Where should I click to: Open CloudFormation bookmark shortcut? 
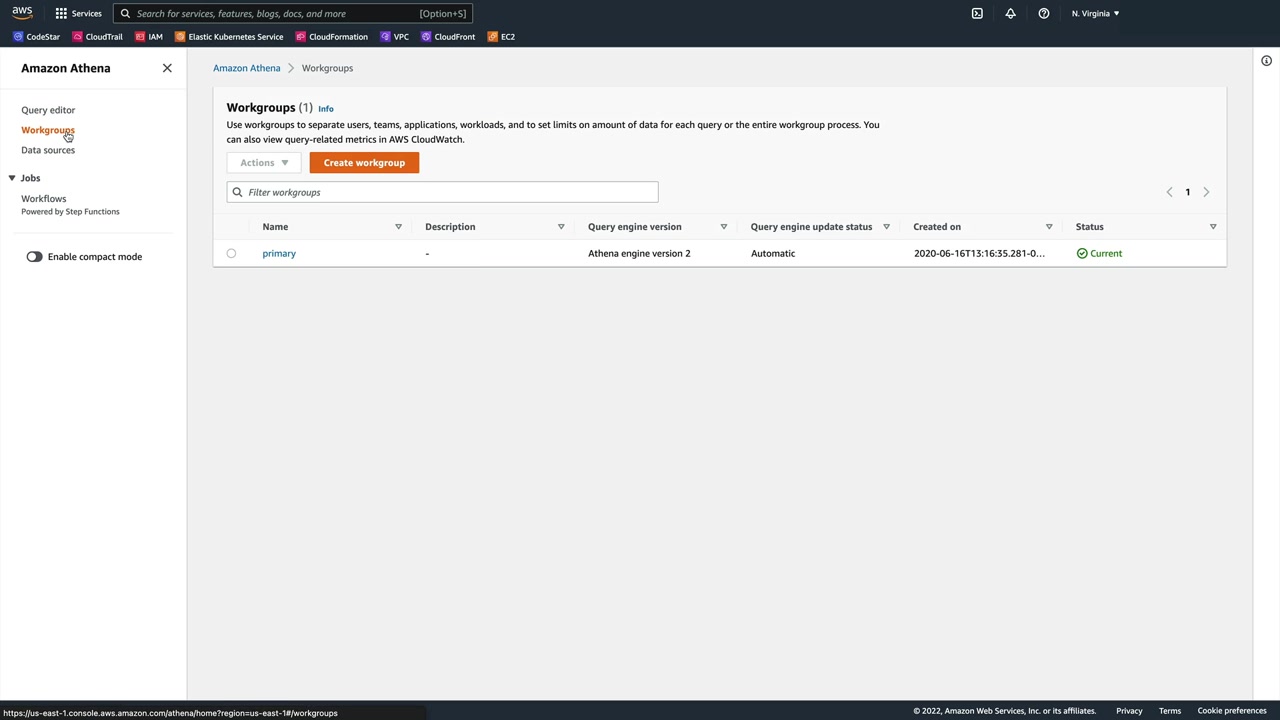(x=331, y=37)
